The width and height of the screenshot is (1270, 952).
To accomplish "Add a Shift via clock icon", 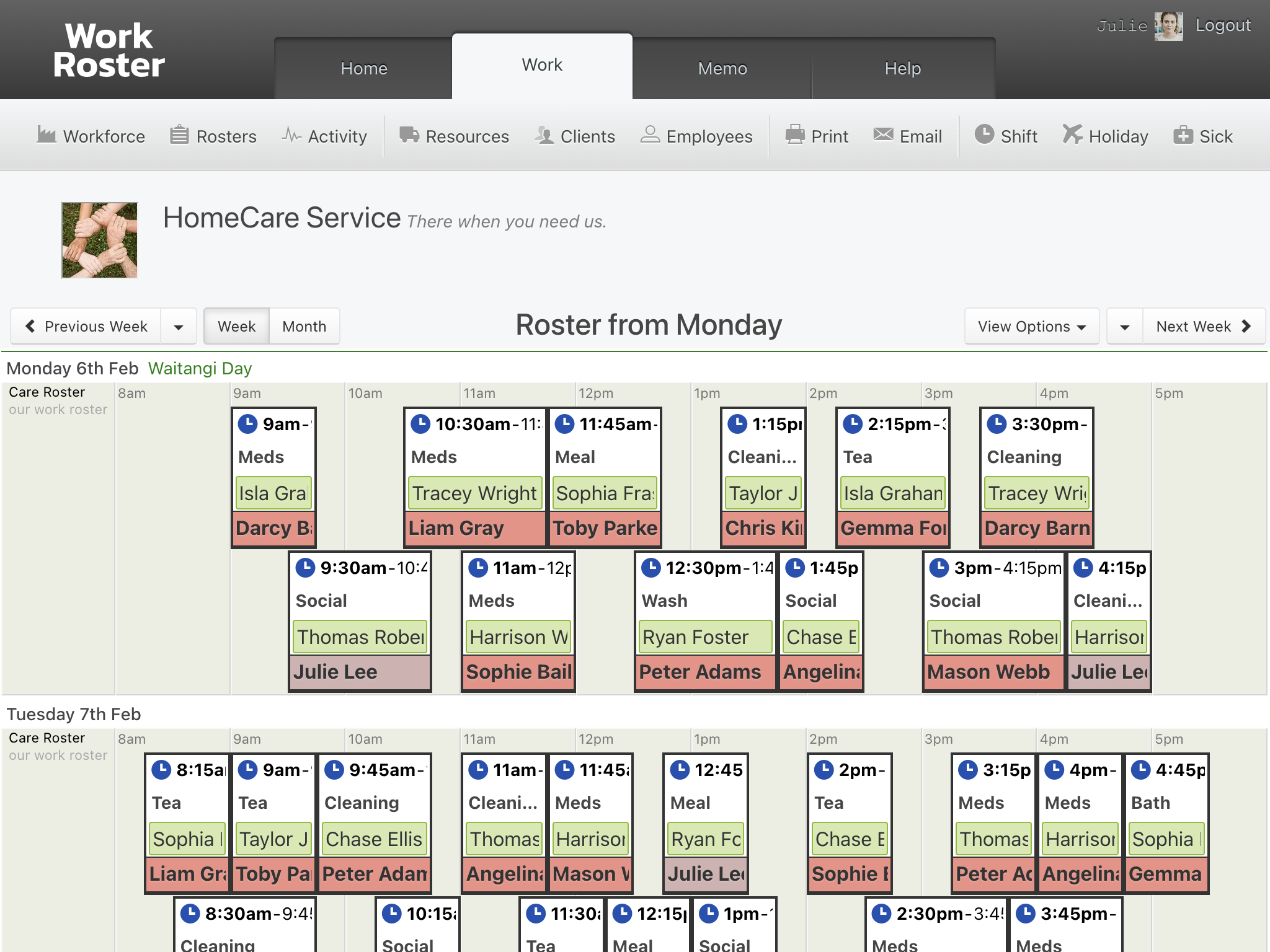I will [984, 135].
